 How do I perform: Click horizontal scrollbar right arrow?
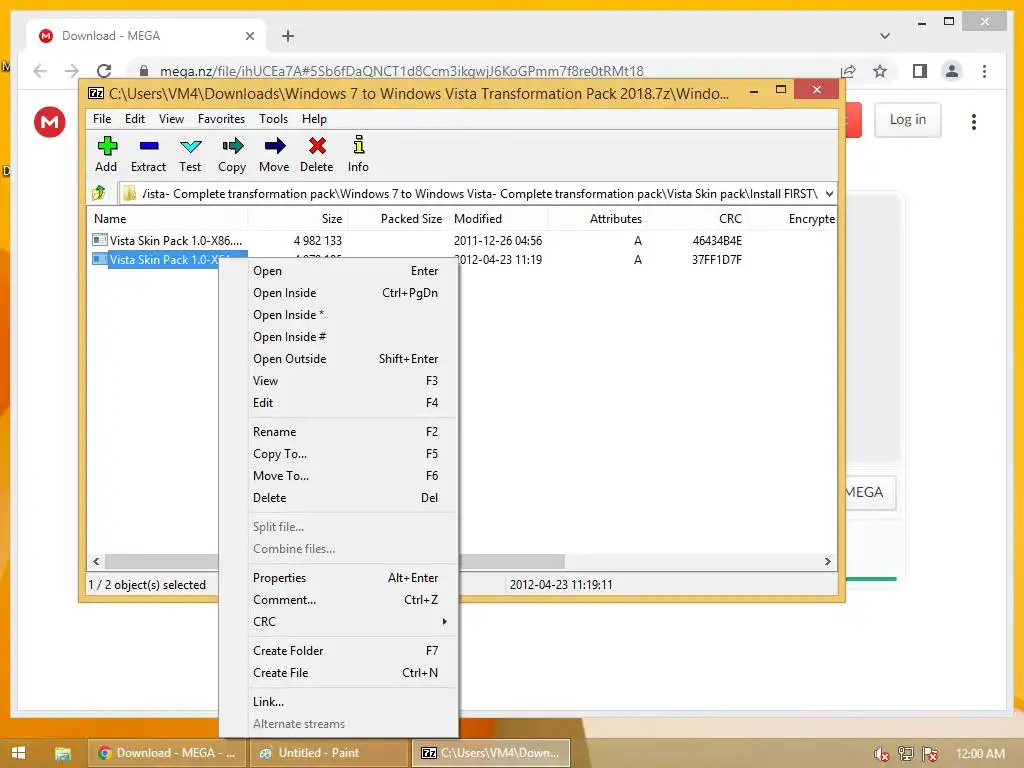tap(827, 562)
